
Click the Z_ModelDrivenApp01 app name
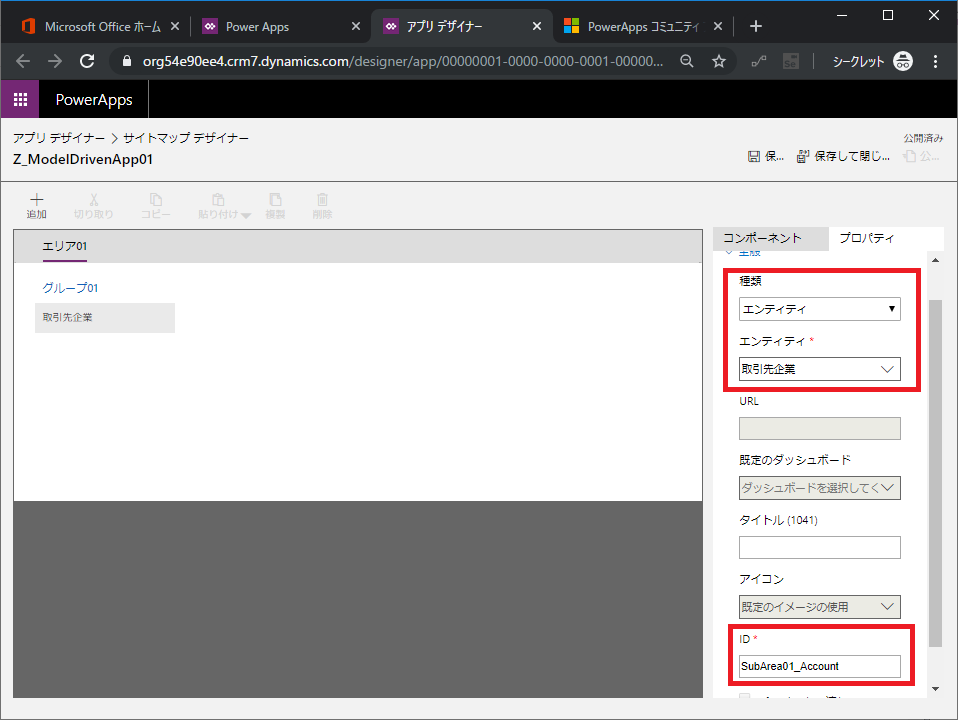click(83, 160)
